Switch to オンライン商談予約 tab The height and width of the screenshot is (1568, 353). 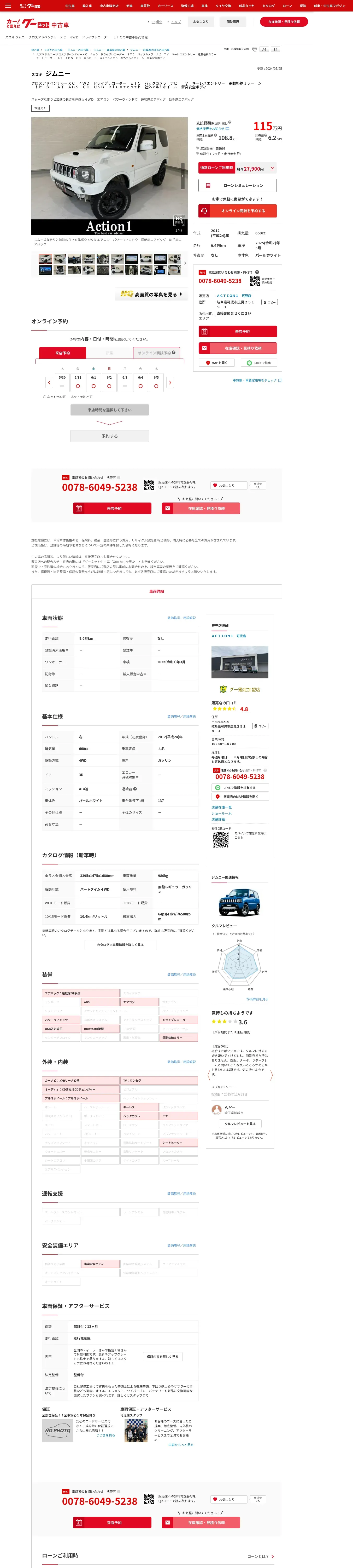tap(156, 353)
